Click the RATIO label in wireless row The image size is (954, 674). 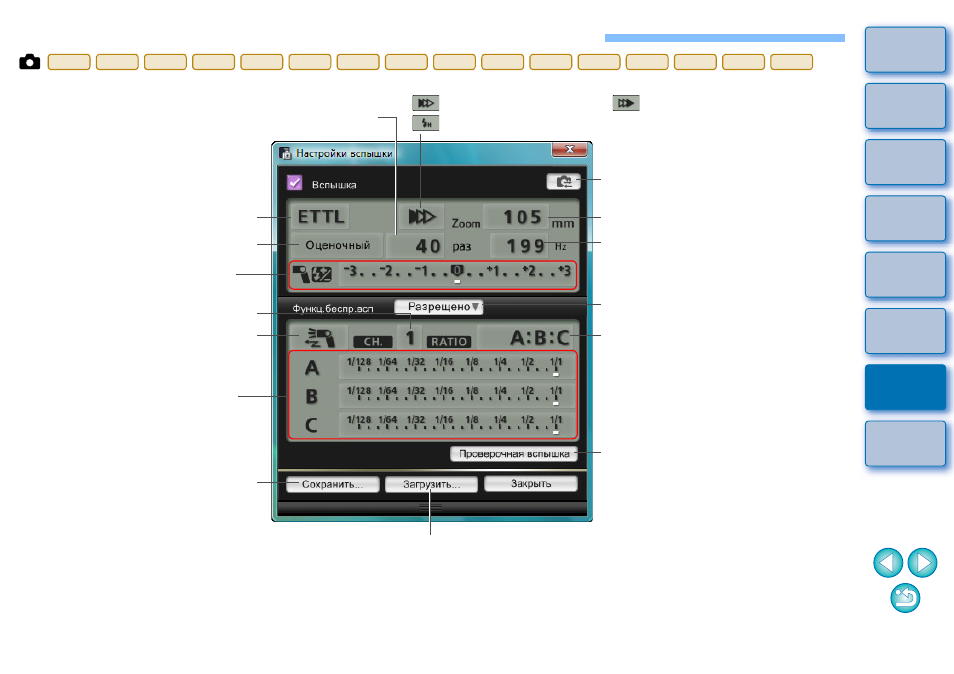(x=449, y=342)
